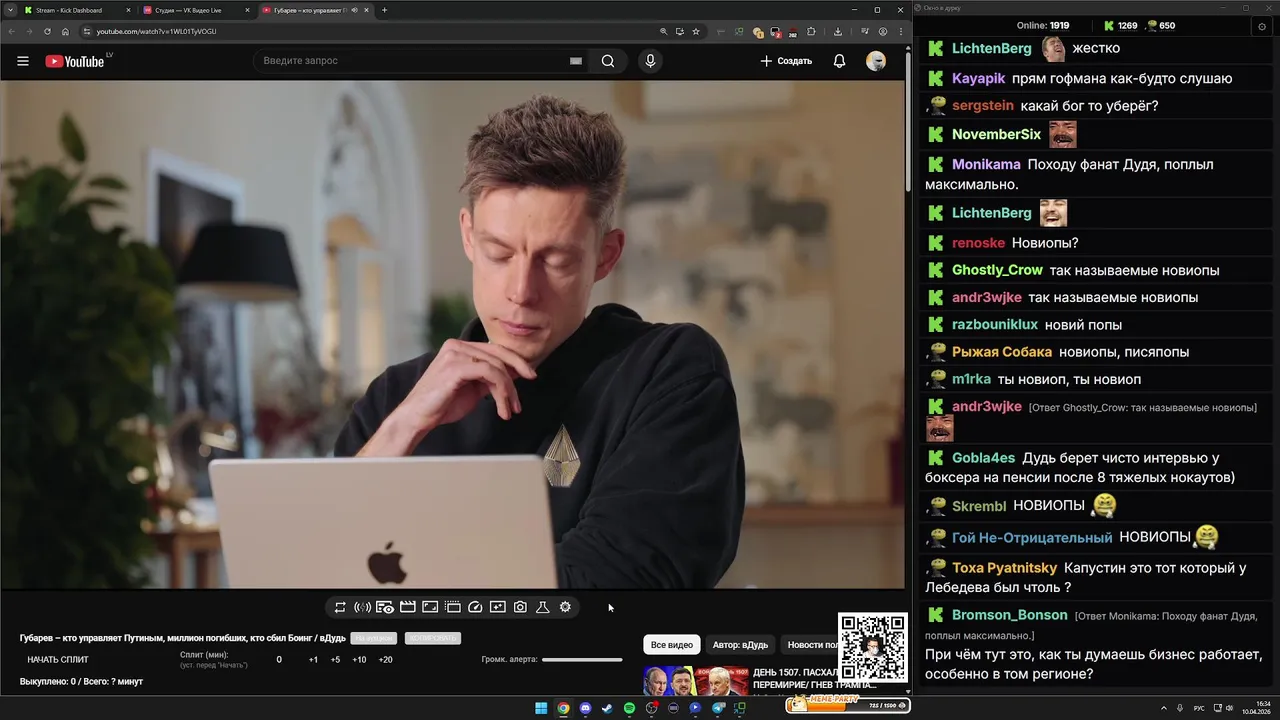The width and height of the screenshot is (1280, 720).
Task: Click the YouTube page vertical scrollbar
Action: [x=908, y=120]
